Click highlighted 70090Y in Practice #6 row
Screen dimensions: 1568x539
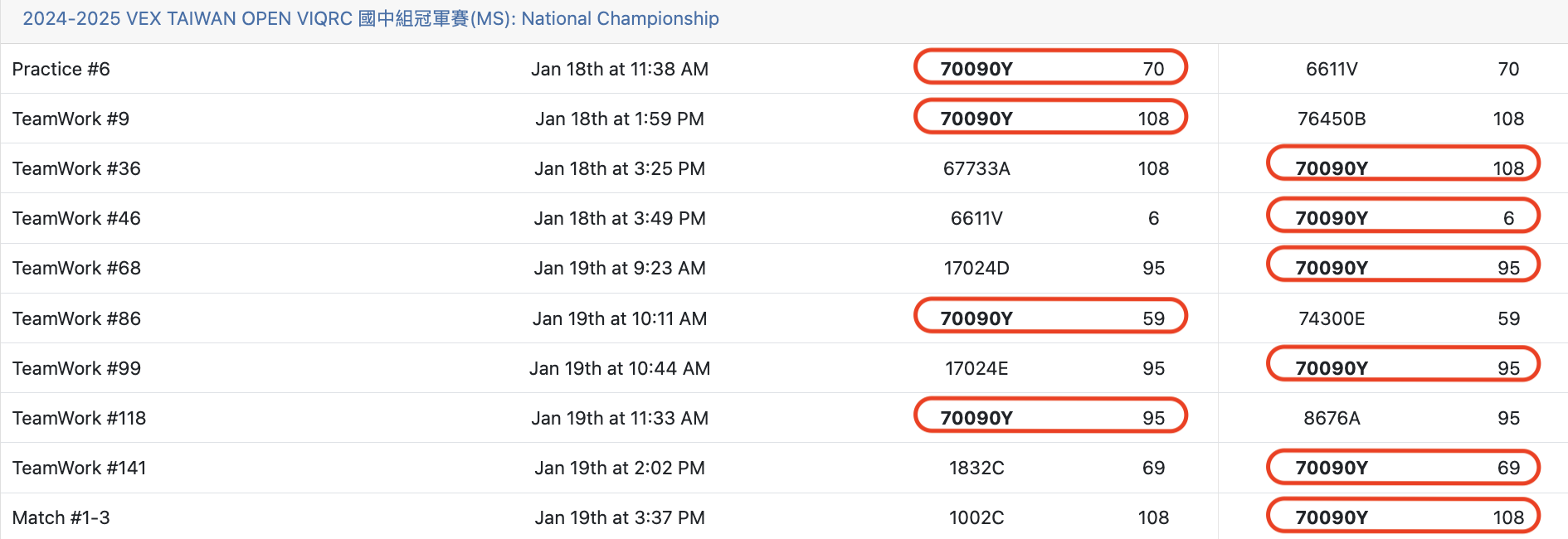click(x=976, y=69)
